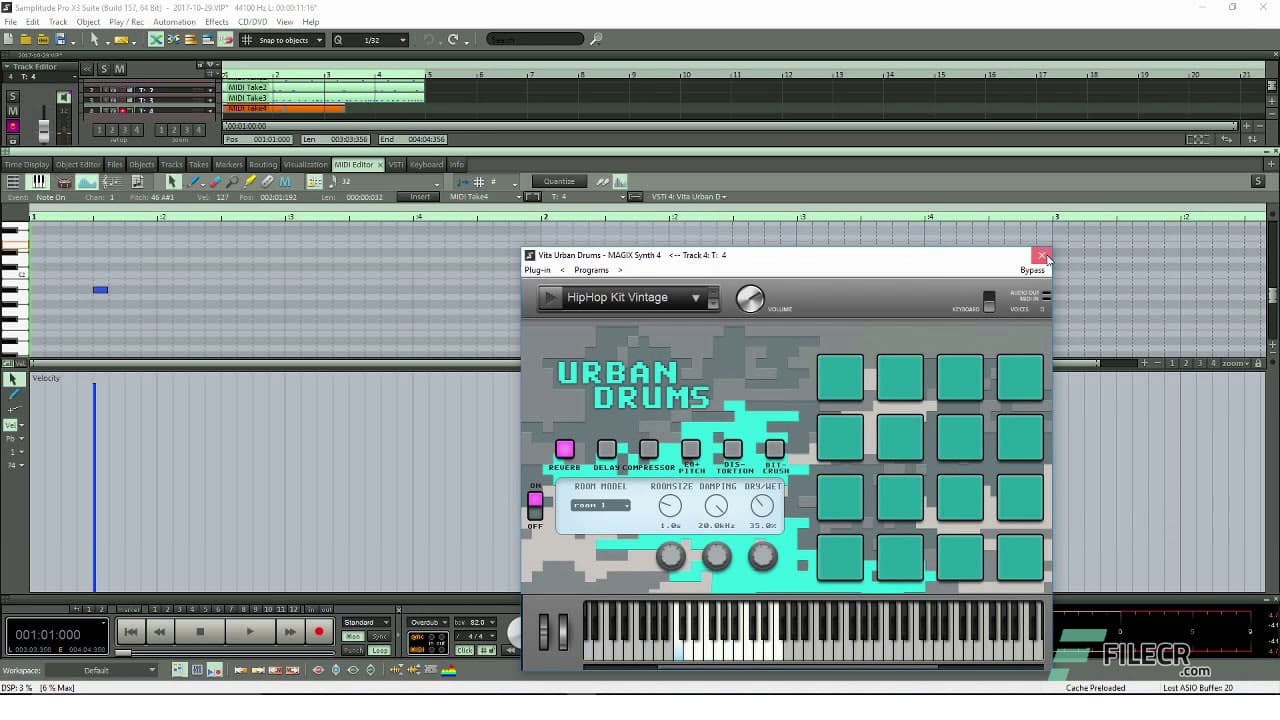Screen dimensions: 1280x720
Task: Switch the reverb ON/OFF switch
Action: pyautogui.click(x=536, y=505)
